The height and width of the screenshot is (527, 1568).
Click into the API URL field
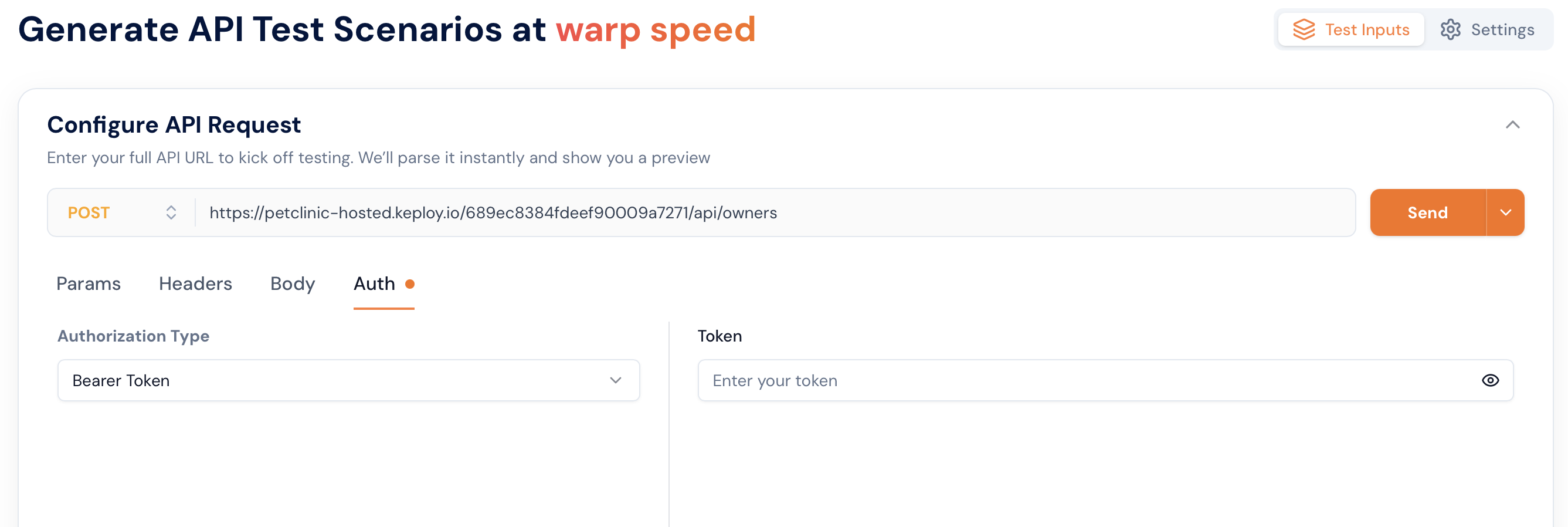click(773, 212)
